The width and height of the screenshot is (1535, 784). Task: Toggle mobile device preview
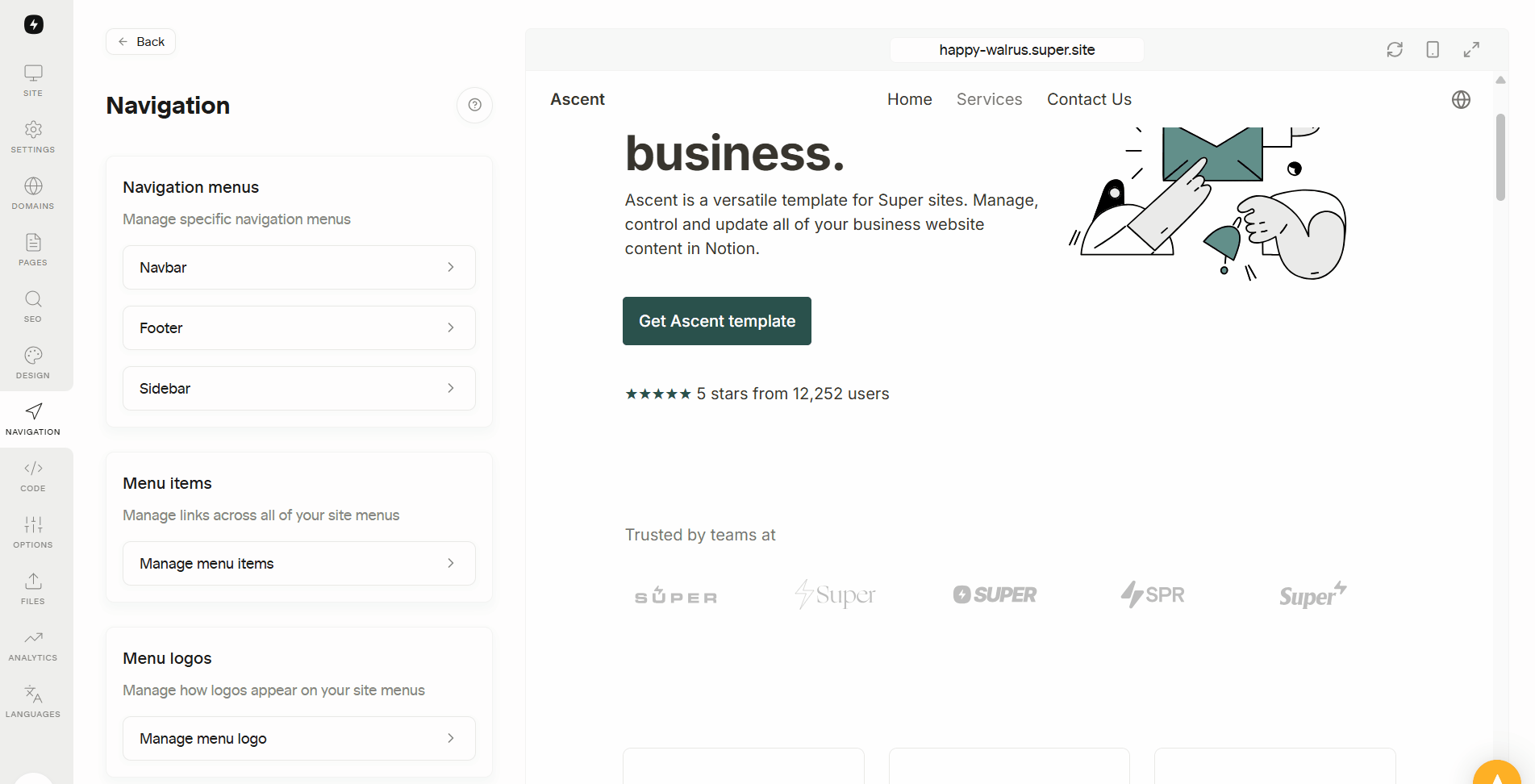pos(1433,50)
